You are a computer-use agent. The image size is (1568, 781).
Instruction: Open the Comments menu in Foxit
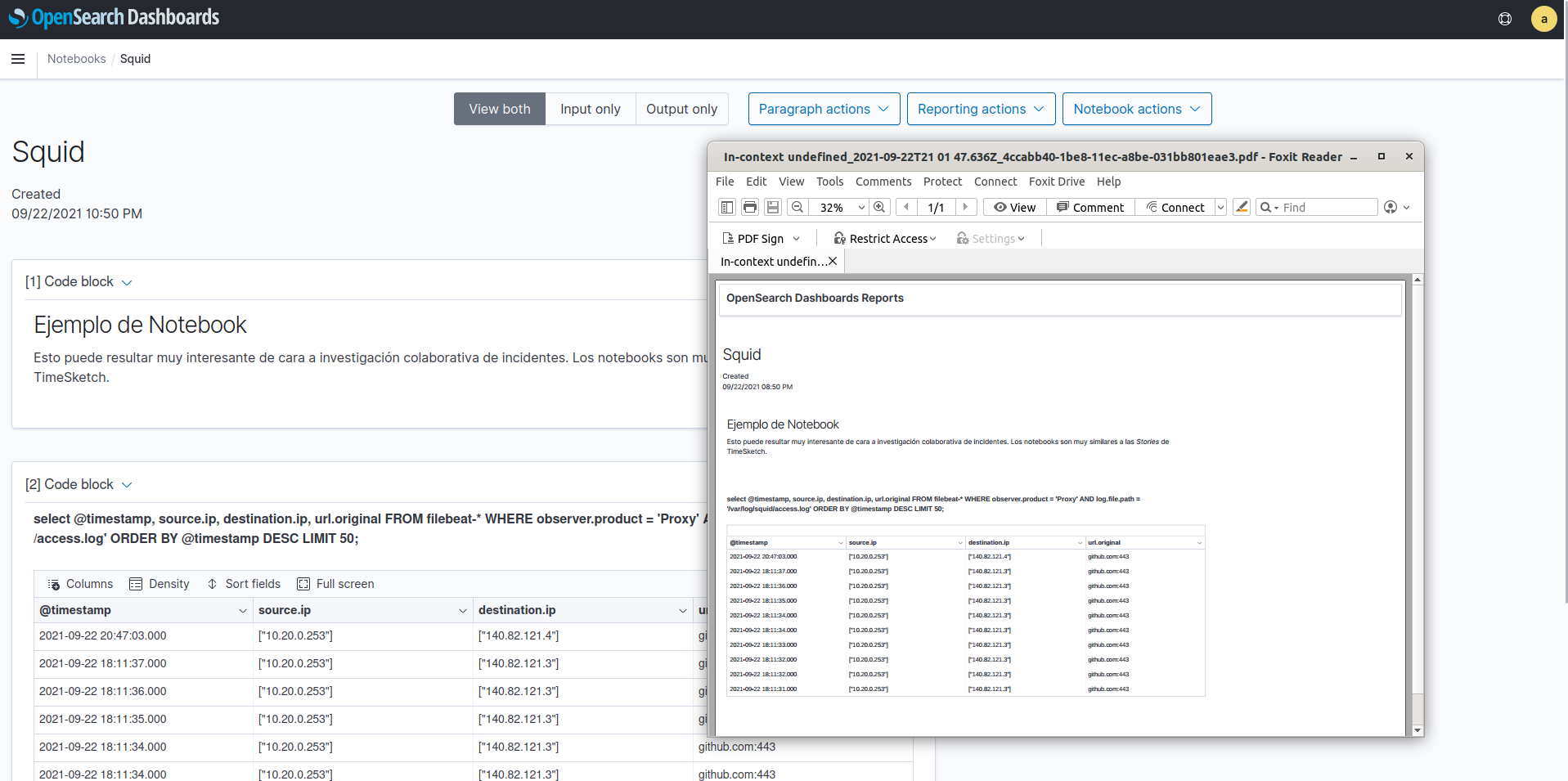click(x=883, y=182)
